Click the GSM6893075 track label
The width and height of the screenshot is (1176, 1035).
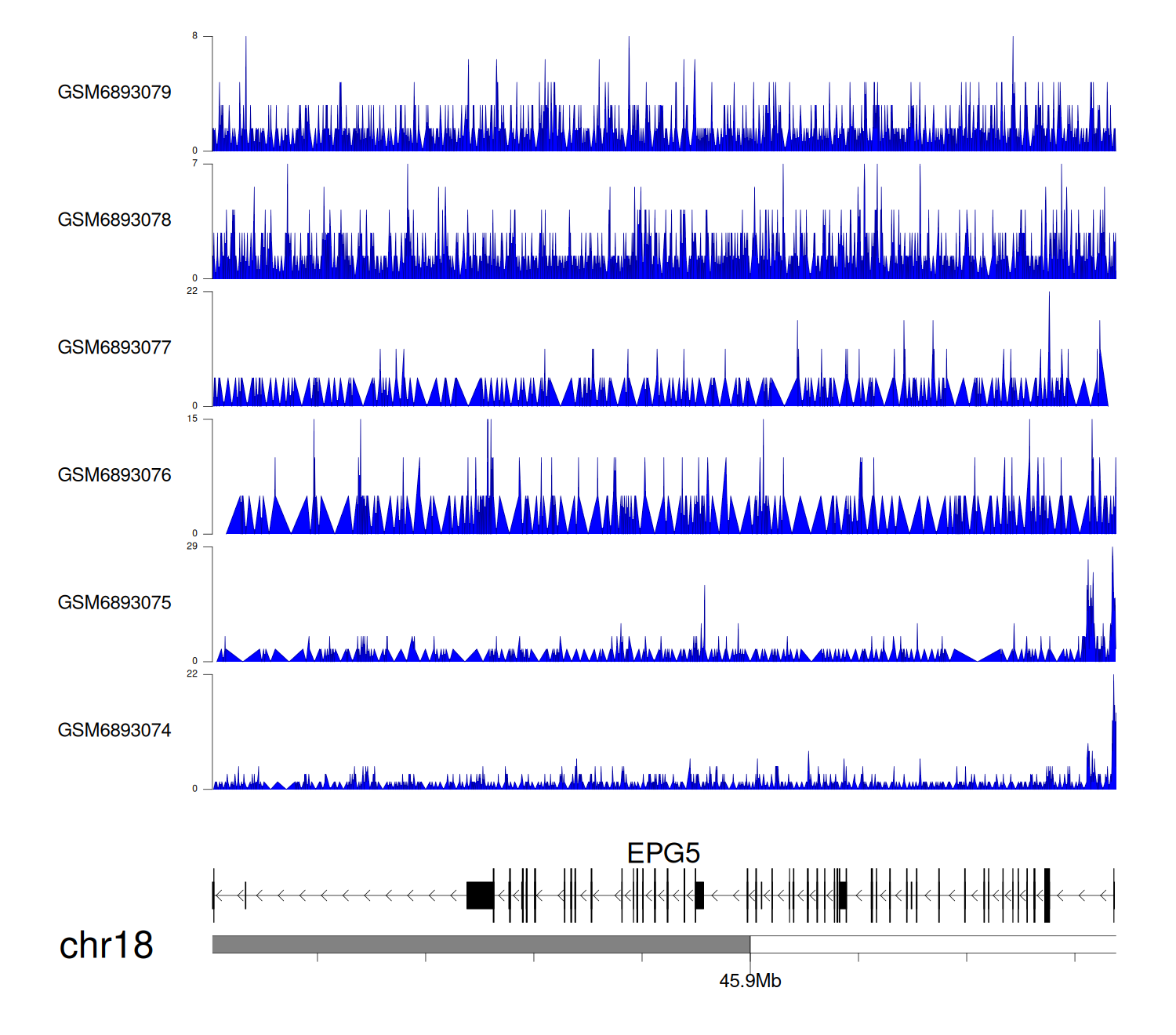[x=114, y=603]
